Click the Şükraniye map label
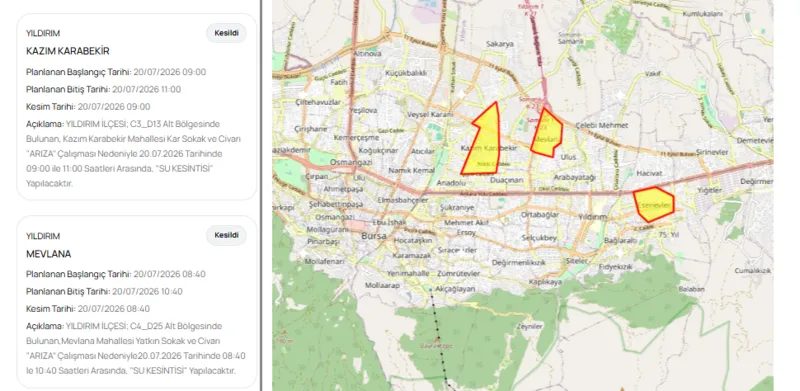 tap(457, 208)
